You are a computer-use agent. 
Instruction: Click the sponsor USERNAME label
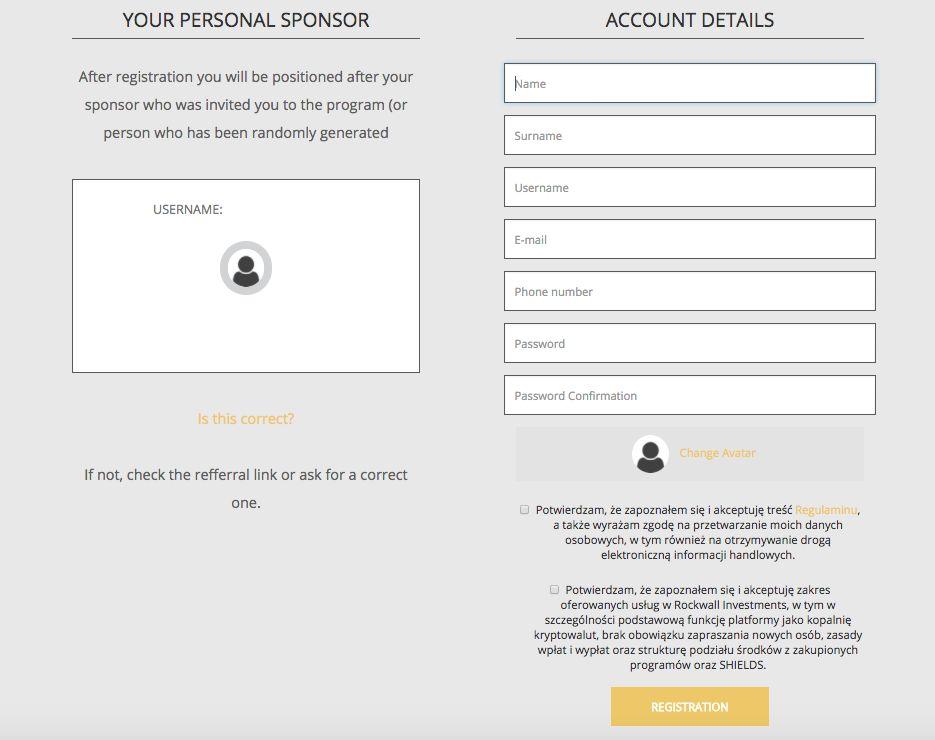click(187, 209)
